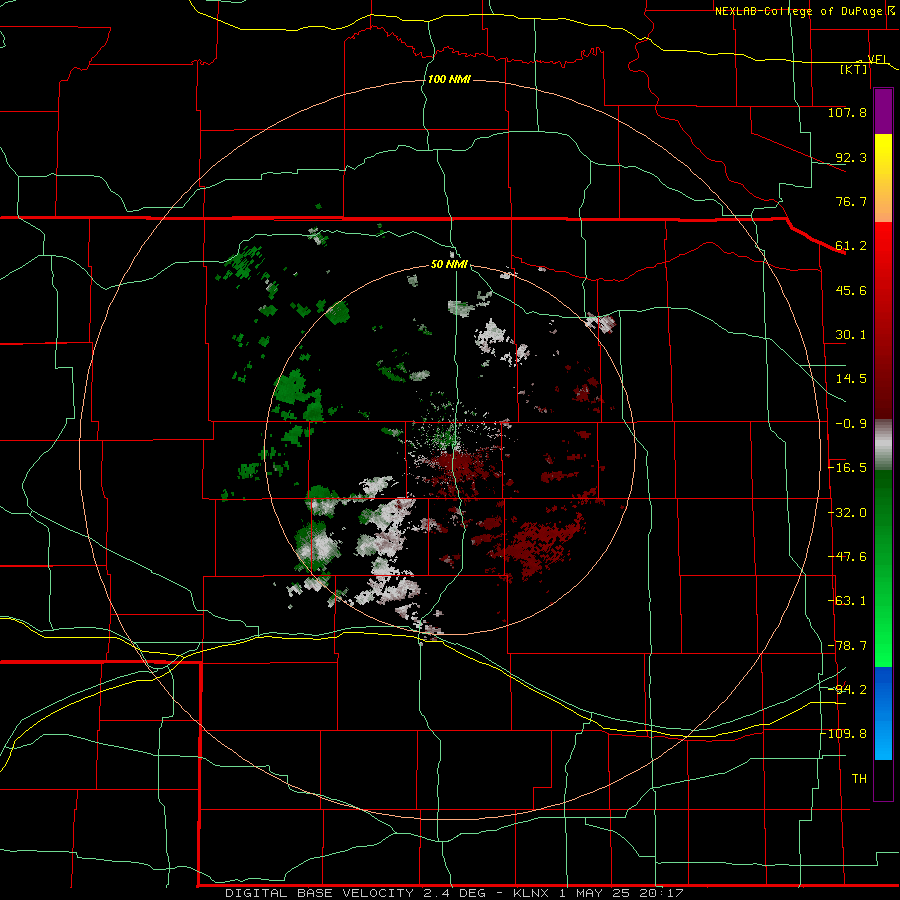Click the -94.2 legend value
Image resolution: width=900 pixels, height=900 pixels.
pyautogui.click(x=847, y=690)
